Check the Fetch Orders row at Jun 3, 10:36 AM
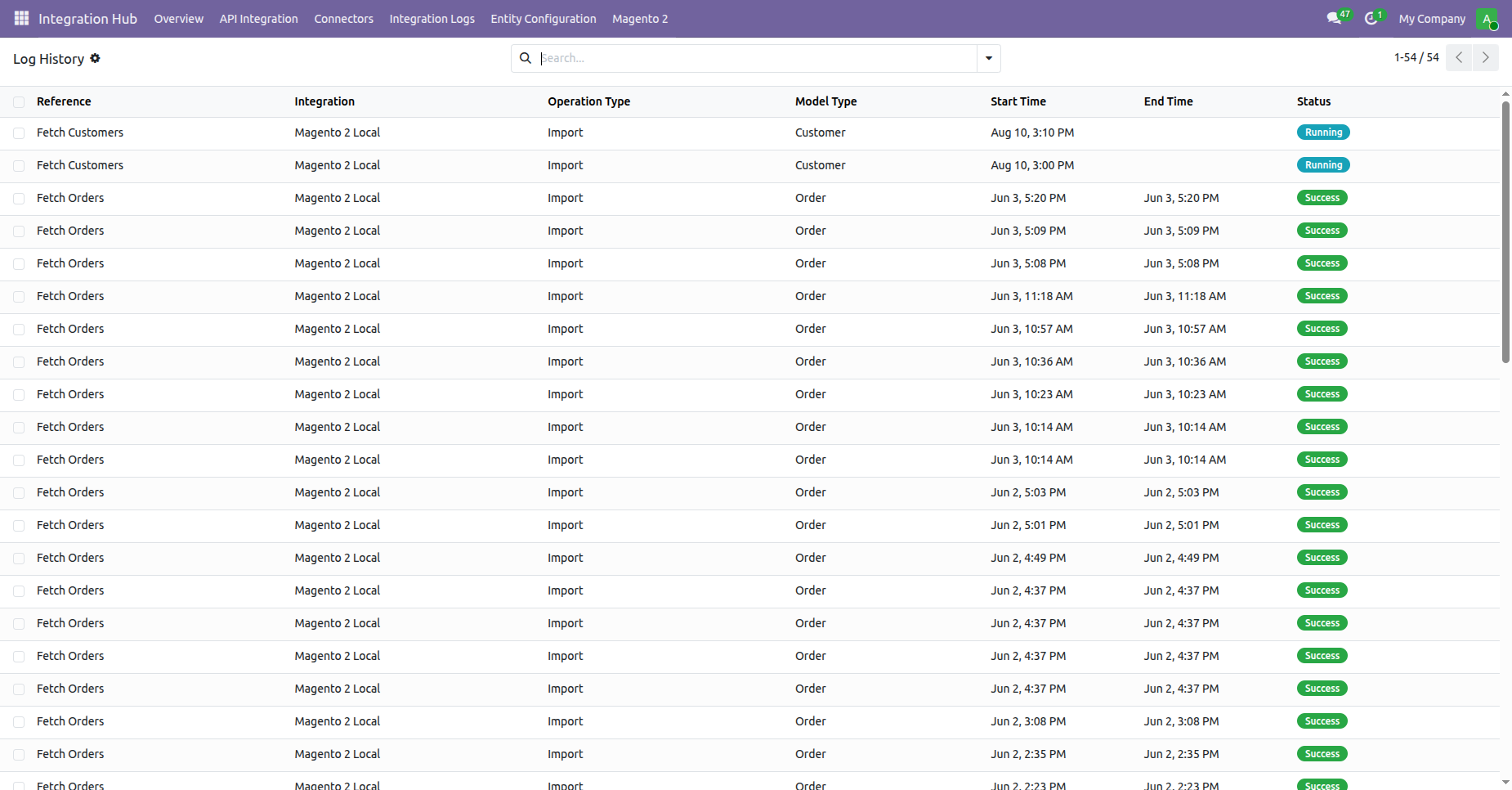This screenshot has height=790, width=1512. (x=19, y=362)
